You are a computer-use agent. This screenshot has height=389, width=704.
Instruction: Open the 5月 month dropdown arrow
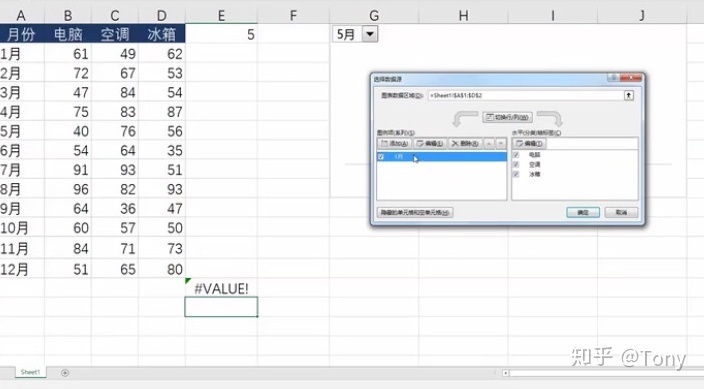coord(370,34)
